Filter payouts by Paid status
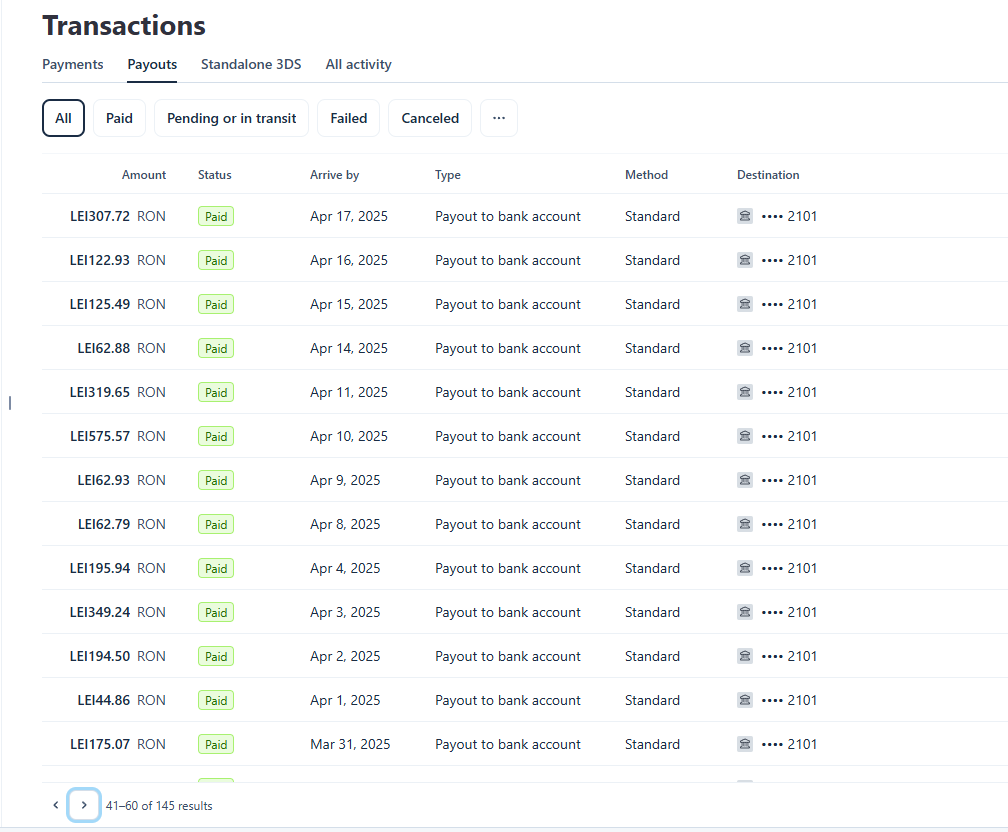The height and width of the screenshot is (832, 1008). click(120, 118)
